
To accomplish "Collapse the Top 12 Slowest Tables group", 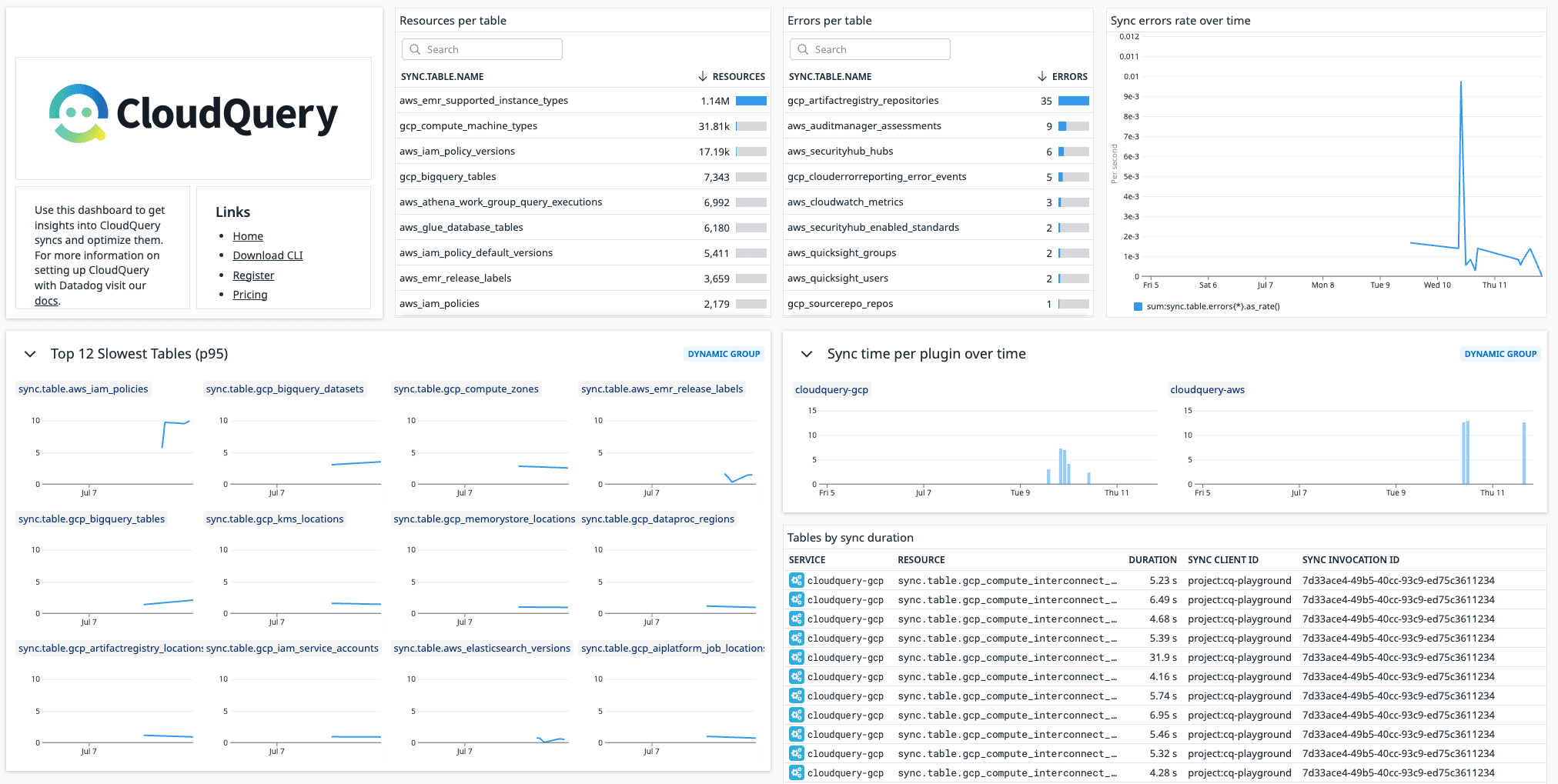I will (x=30, y=354).
